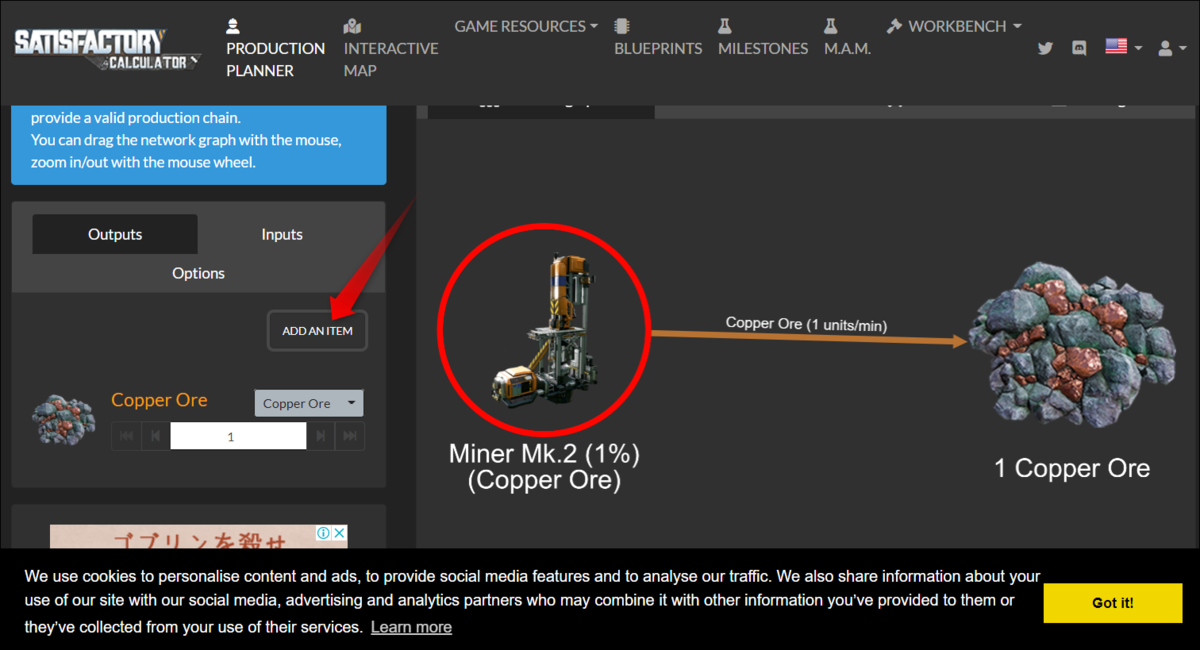Click the 1 Copper Ore node label
1200x650 pixels.
point(1071,468)
